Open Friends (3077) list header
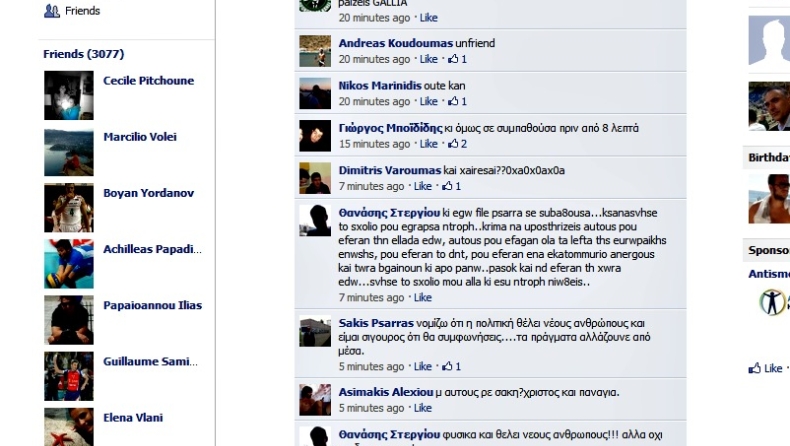 point(84,54)
